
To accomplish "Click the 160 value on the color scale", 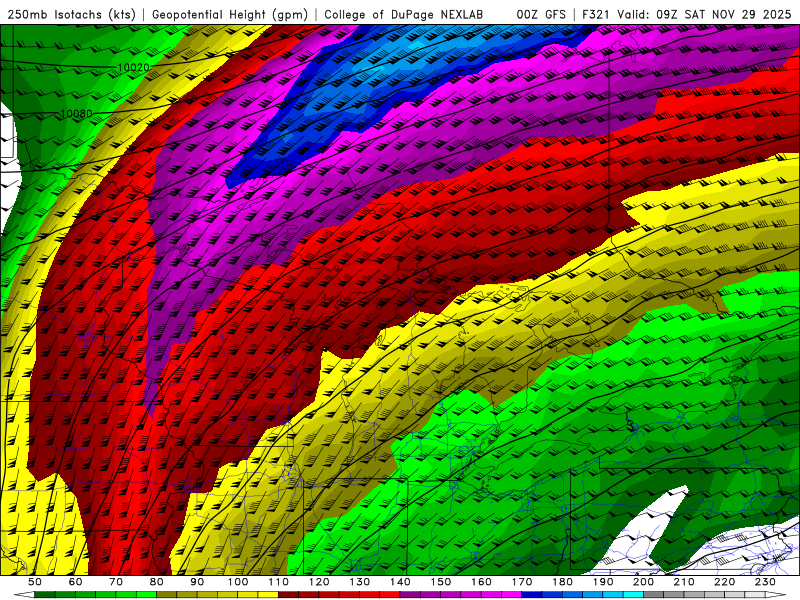I will [x=481, y=582].
